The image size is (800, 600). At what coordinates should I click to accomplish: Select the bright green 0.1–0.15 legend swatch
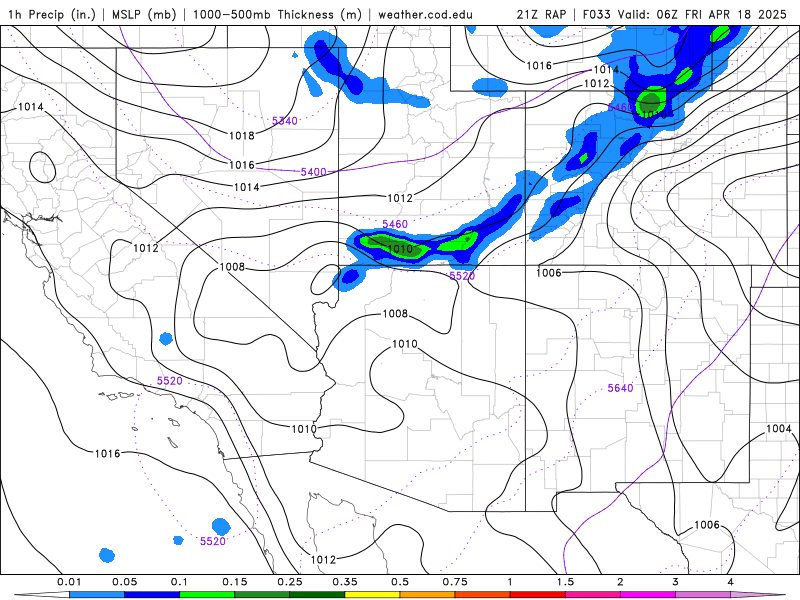point(207,595)
